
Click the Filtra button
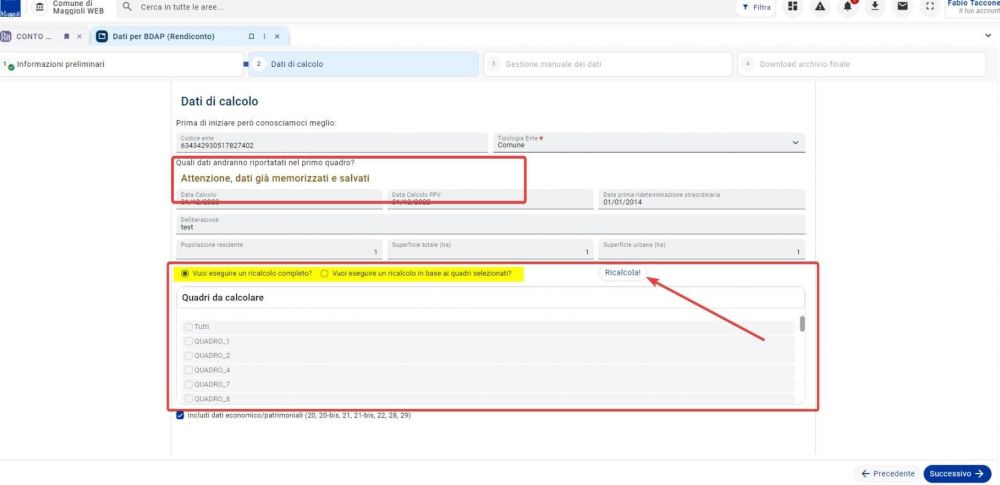coord(756,8)
